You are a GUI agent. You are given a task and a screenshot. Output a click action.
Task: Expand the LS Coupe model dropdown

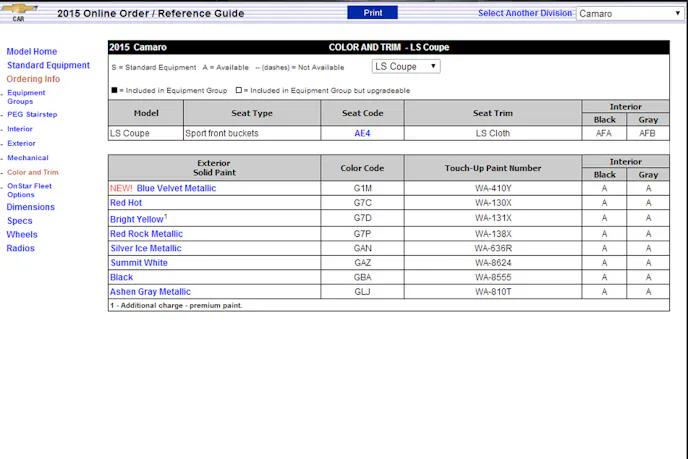pos(406,66)
